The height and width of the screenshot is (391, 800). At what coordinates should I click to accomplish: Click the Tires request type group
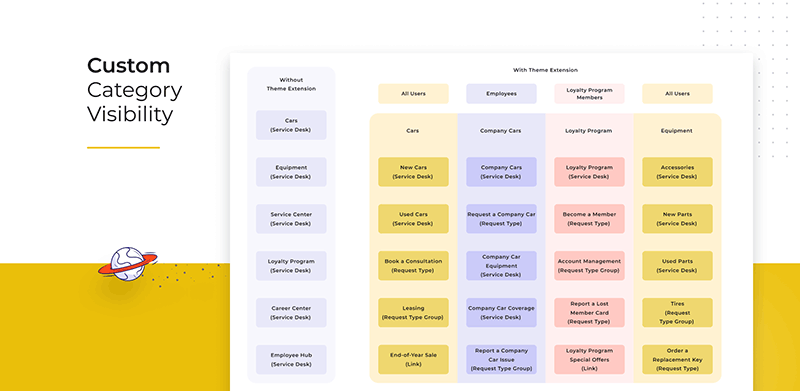click(x=678, y=313)
